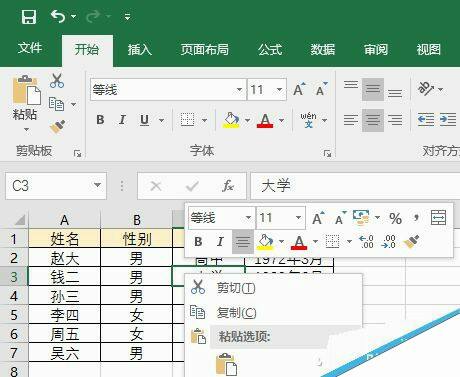Click the Name Box showing C3
460x377 pixels.
(56, 186)
